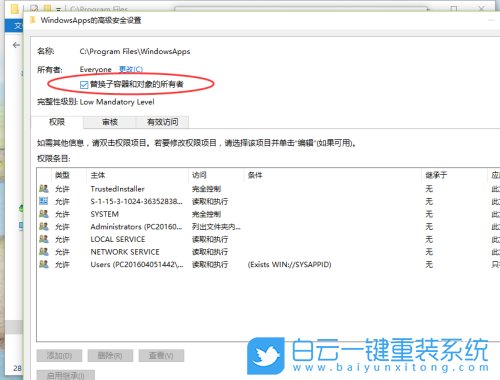Click the Explorer back arrow behind dialog

pyautogui.click(x=16, y=45)
